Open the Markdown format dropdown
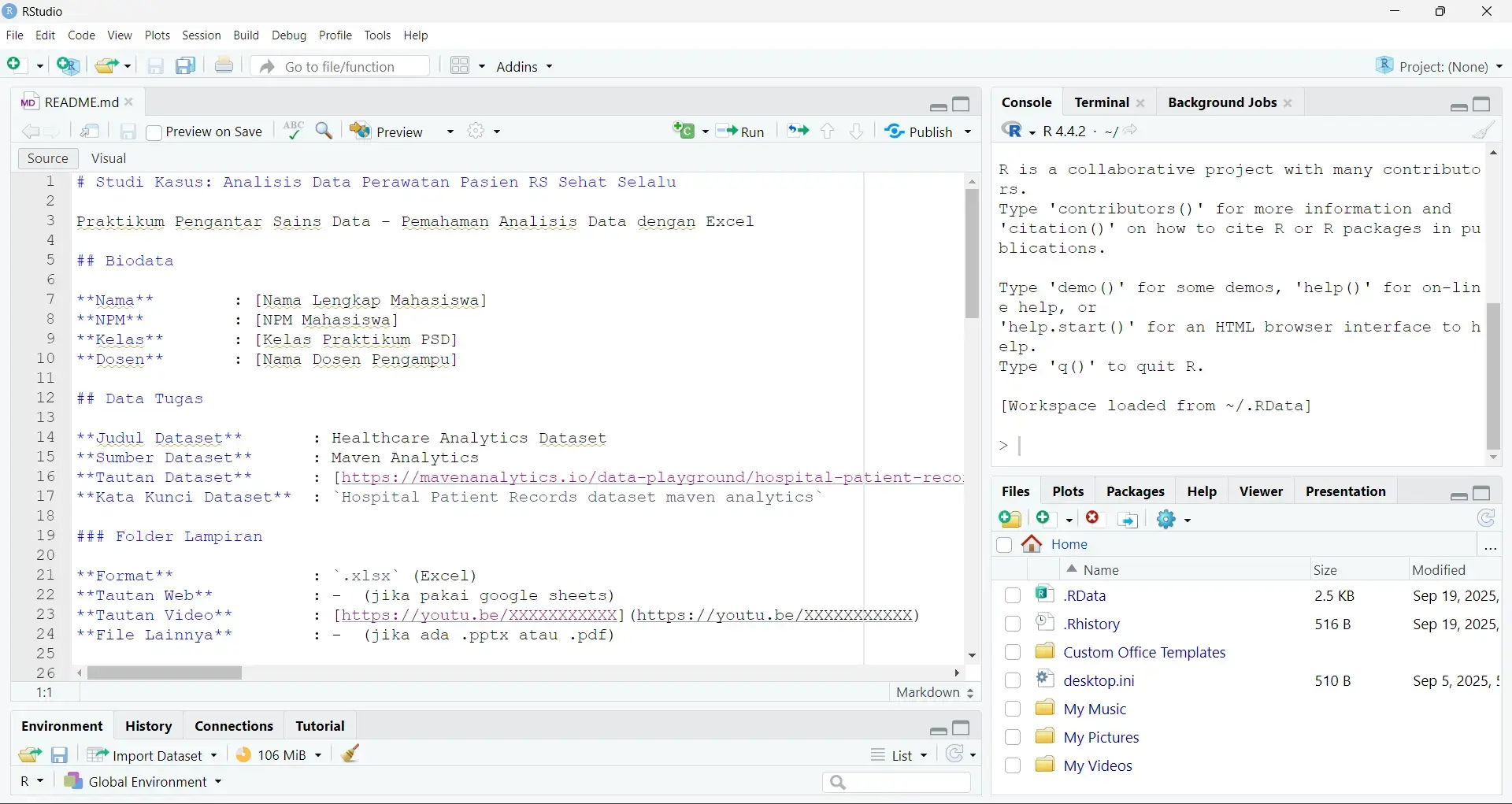1512x804 pixels. (x=933, y=692)
